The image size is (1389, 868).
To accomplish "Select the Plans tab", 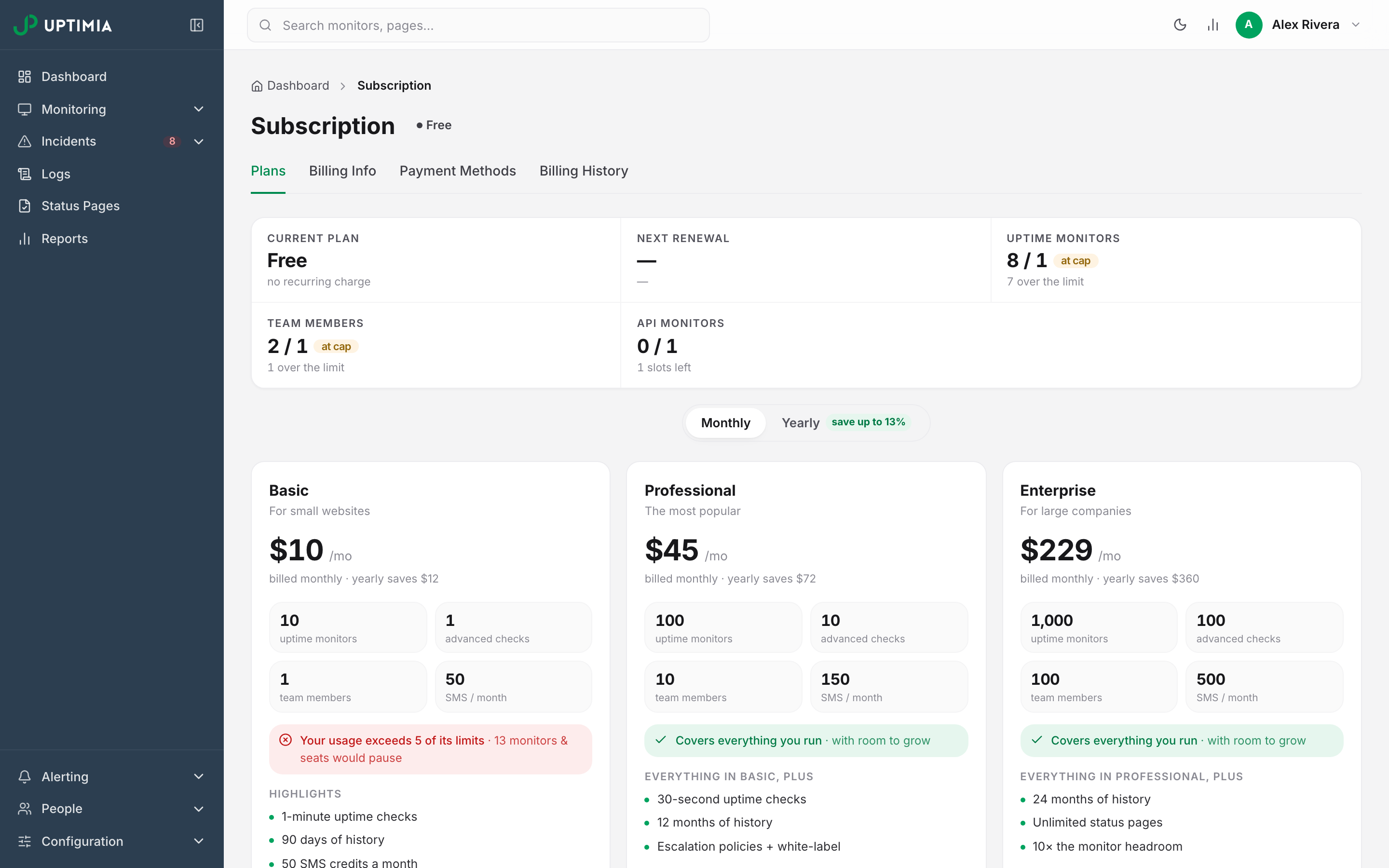I will pyautogui.click(x=268, y=171).
